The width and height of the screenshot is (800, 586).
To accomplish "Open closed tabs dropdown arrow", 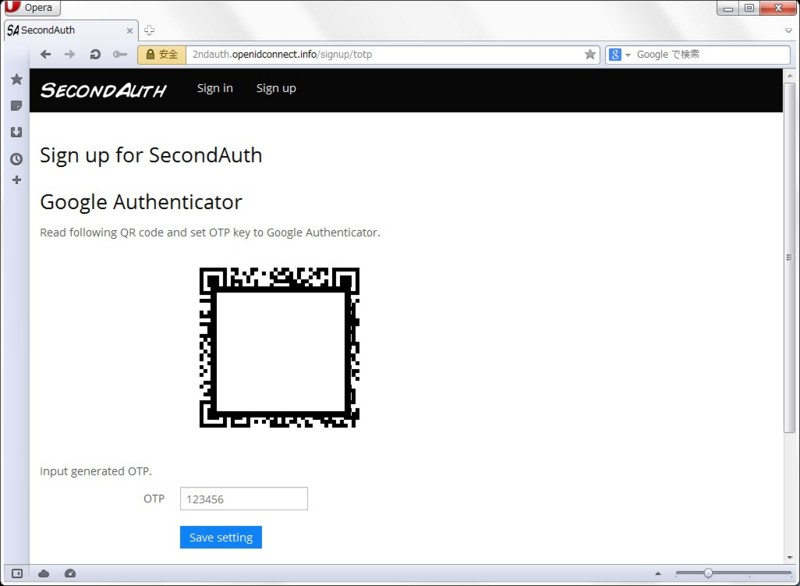I will click(788, 31).
